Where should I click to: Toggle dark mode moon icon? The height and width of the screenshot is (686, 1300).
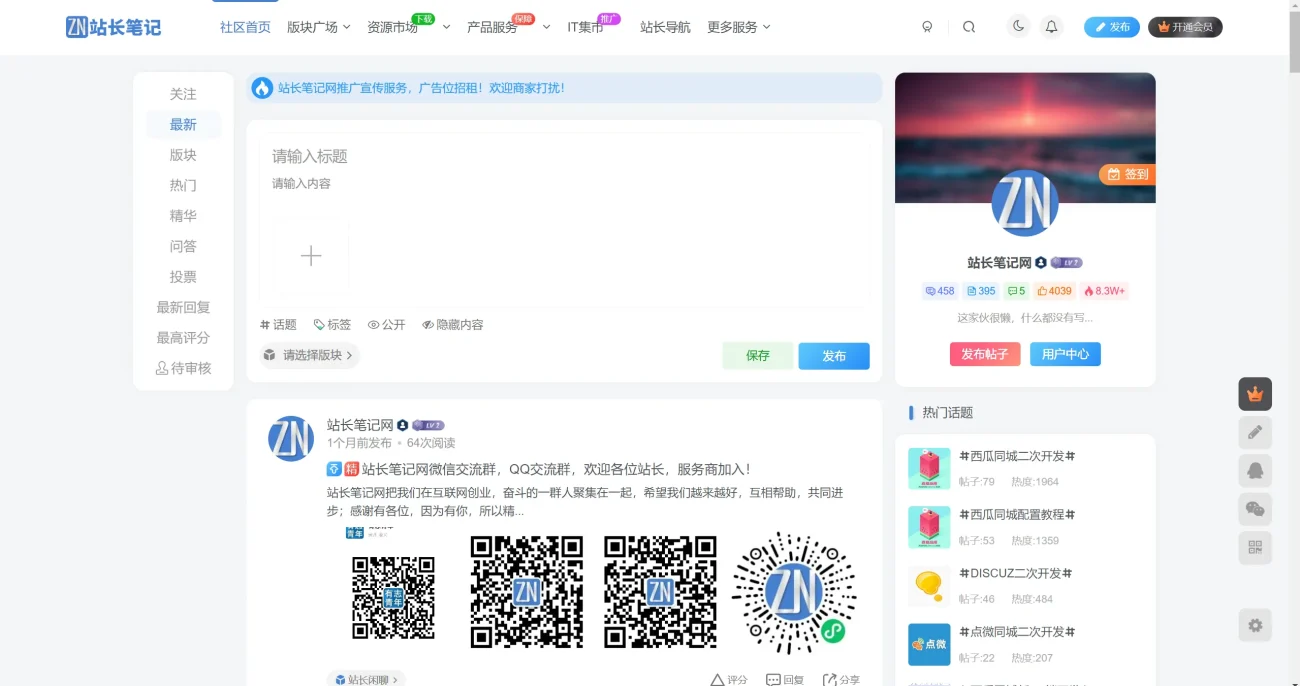(x=1019, y=27)
